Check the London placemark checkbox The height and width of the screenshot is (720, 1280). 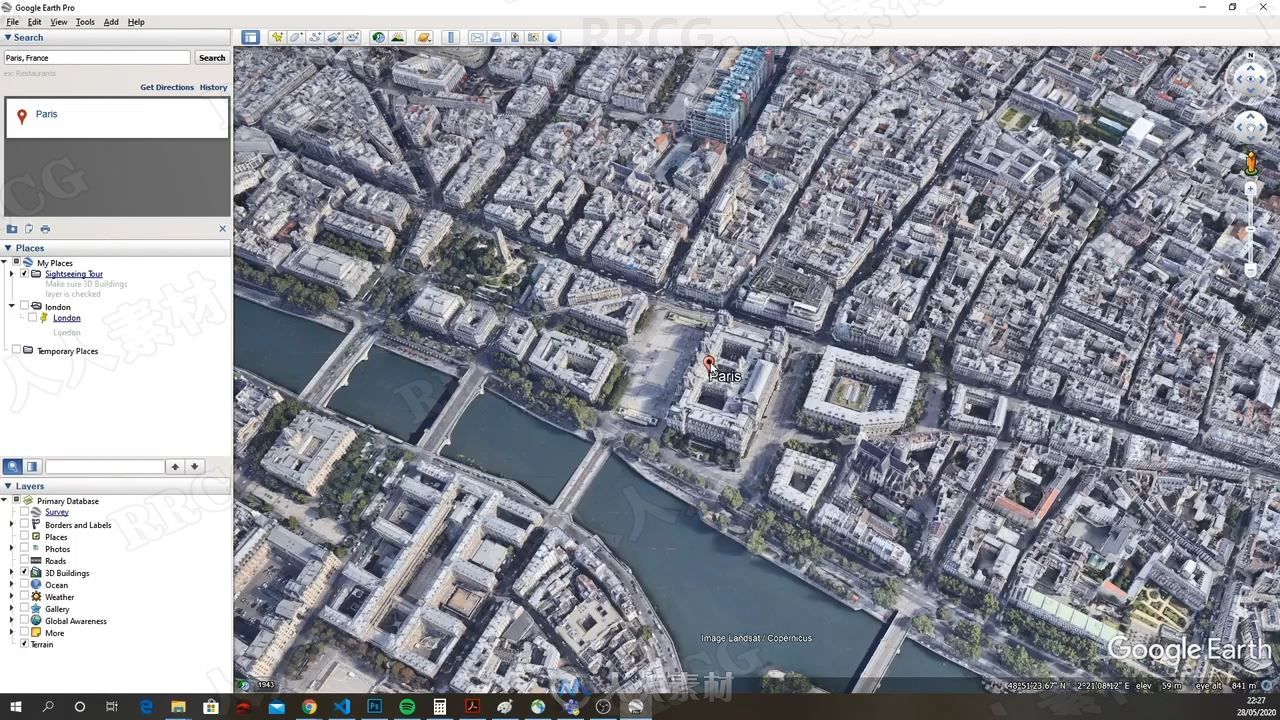pos(32,318)
